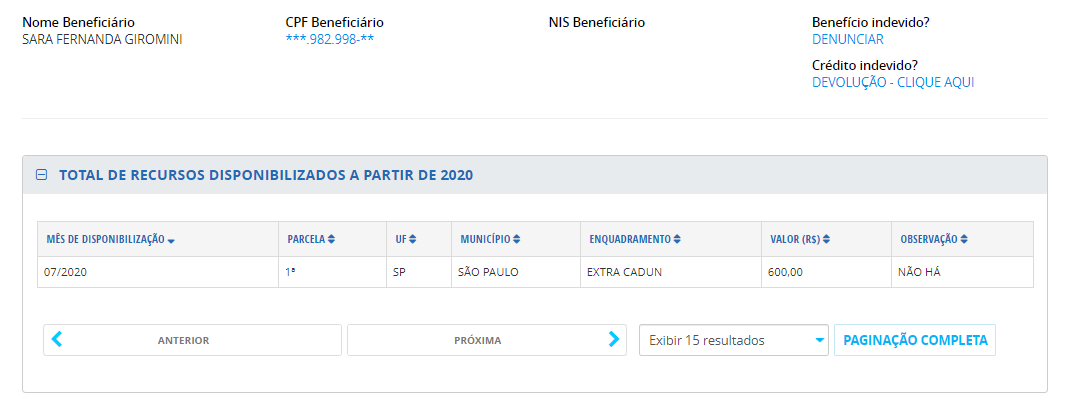Viewport: 1067px width, 410px height.
Task: Sort by Valor (R$) arrows icon
Action: pos(827,239)
